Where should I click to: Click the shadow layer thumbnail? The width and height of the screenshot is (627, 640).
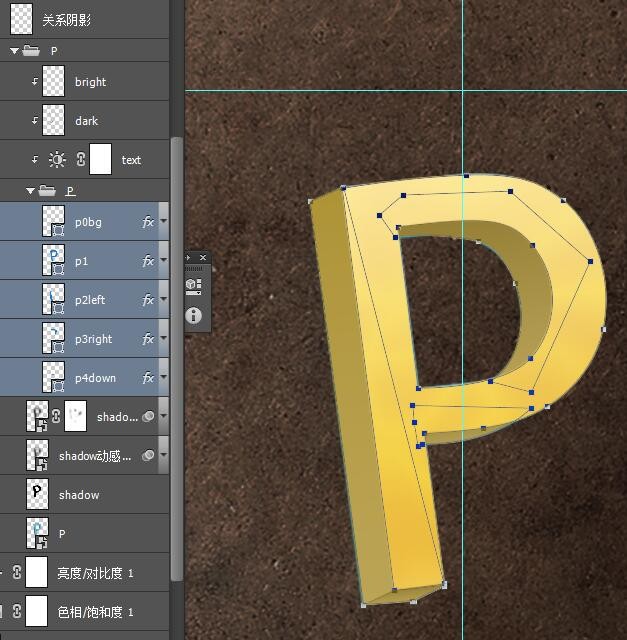pyautogui.click(x=38, y=494)
